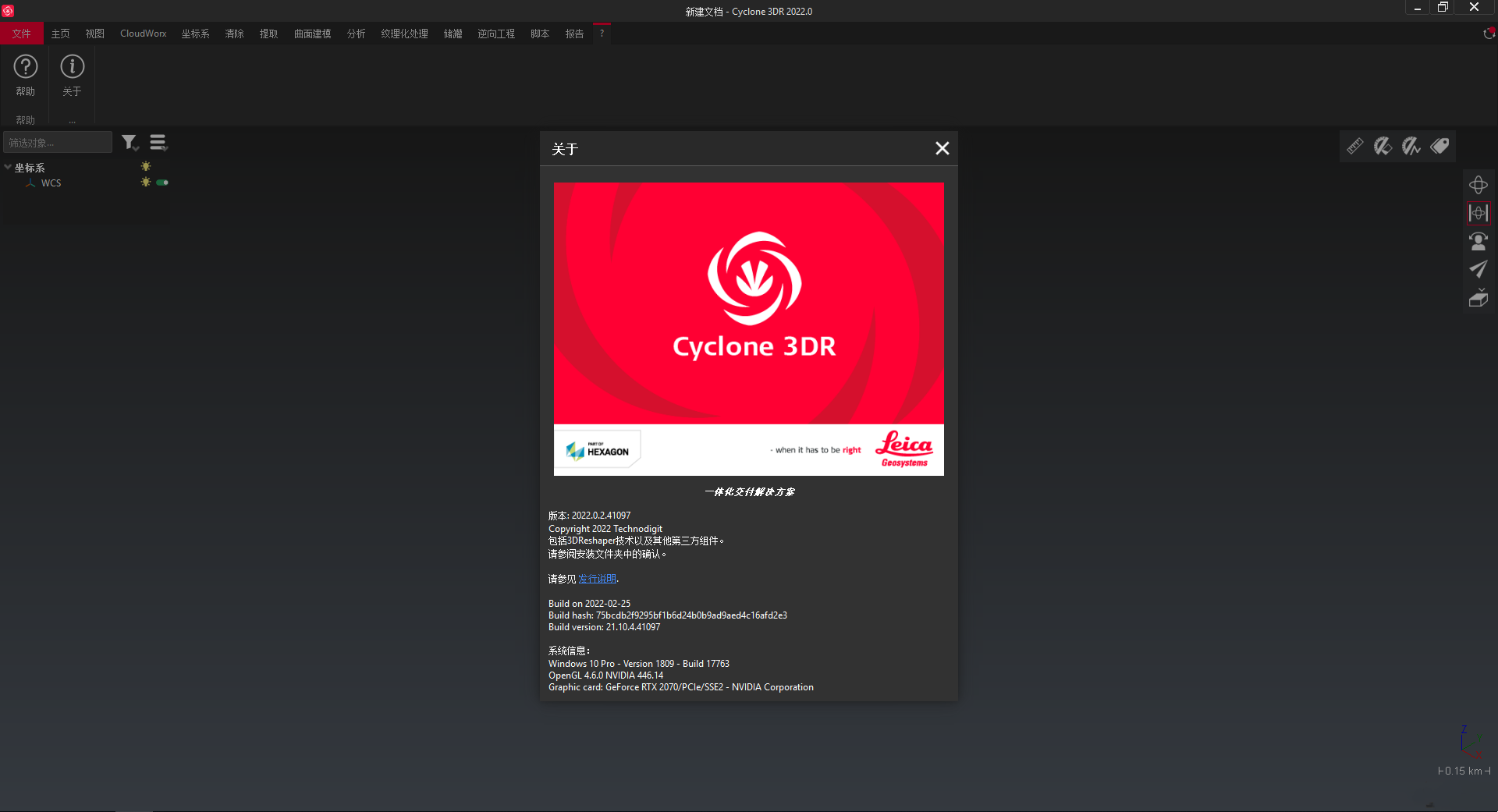Select the protractor with polyline measure tool
This screenshot has height=812, width=1498.
[1411, 146]
